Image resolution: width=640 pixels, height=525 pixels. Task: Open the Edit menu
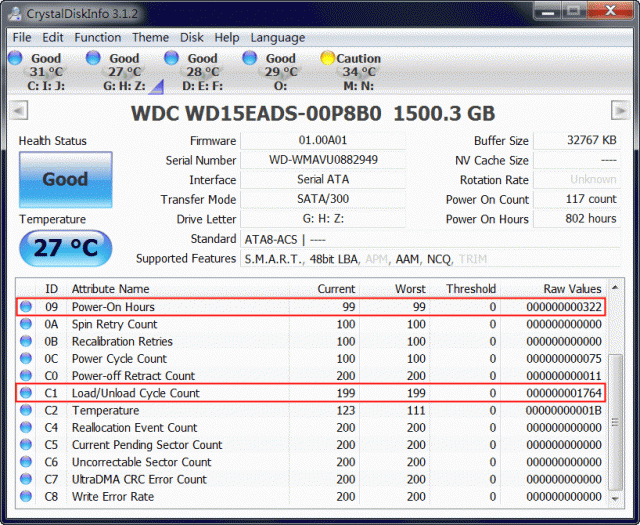pyautogui.click(x=53, y=38)
